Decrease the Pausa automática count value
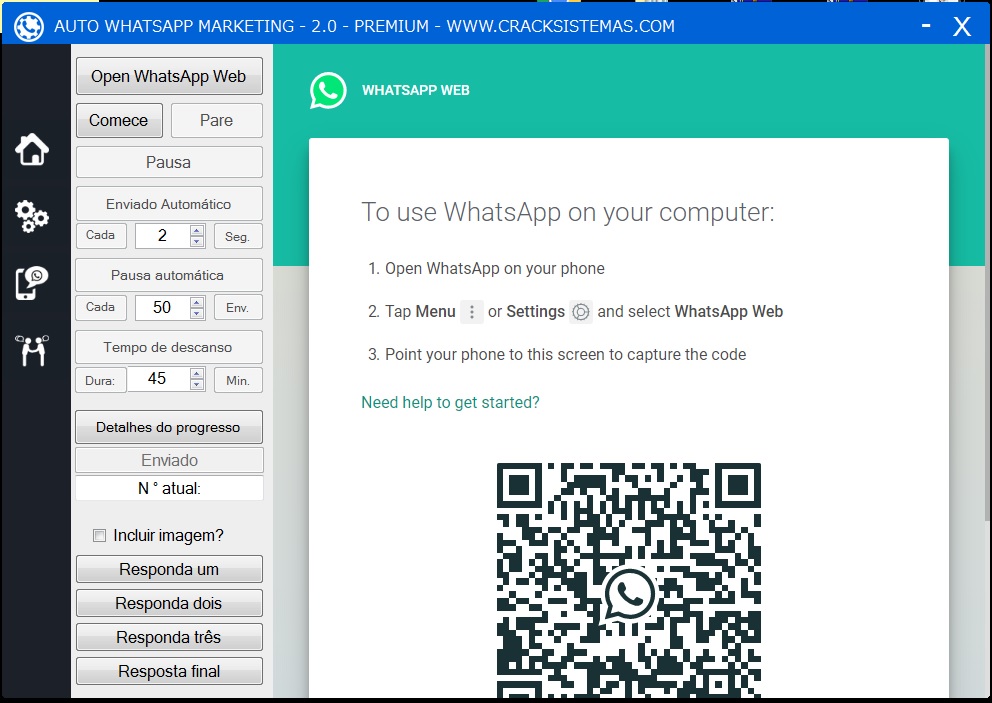This screenshot has height=703, width=992. pos(197,313)
